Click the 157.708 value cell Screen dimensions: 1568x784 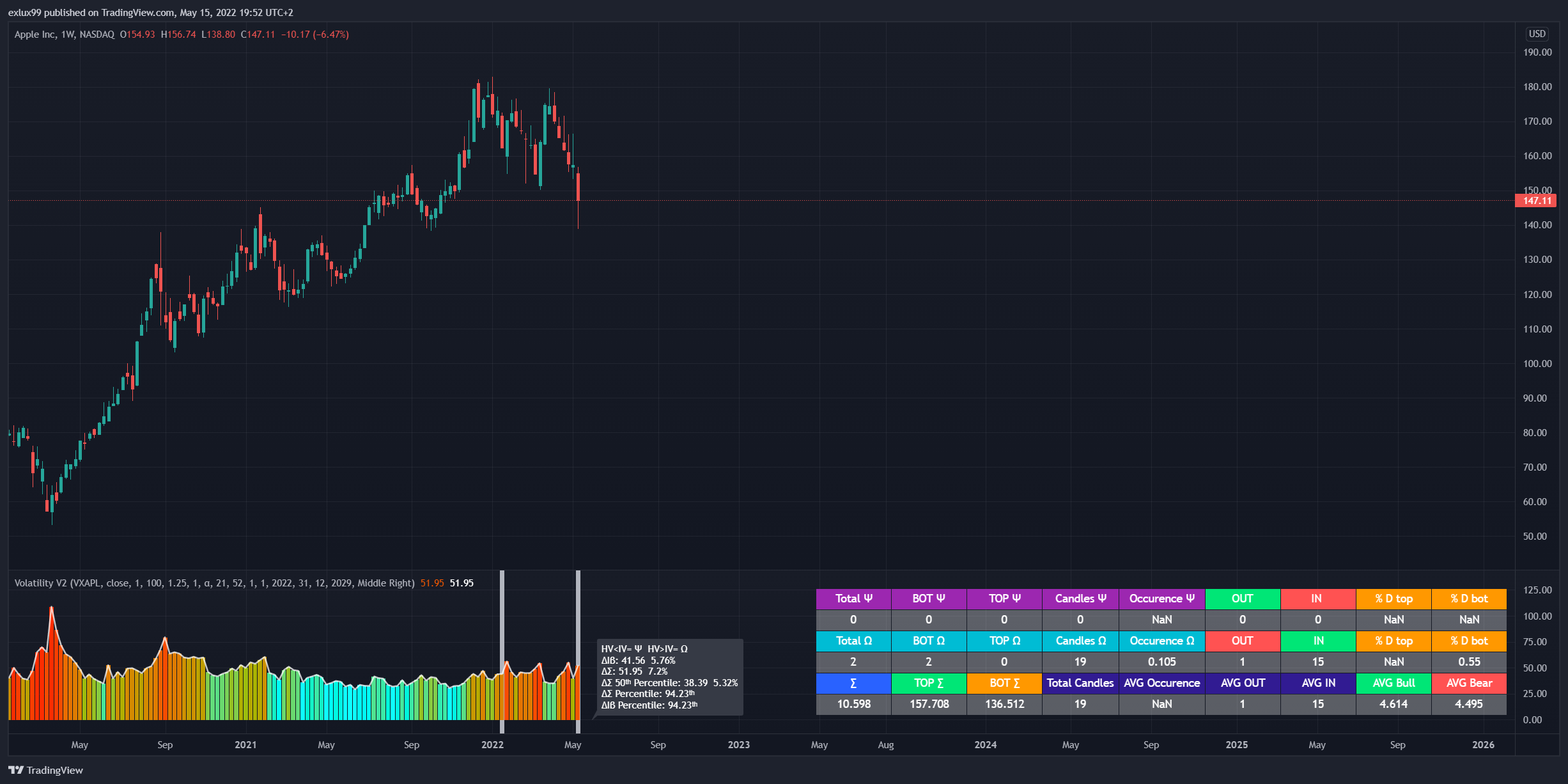(x=929, y=704)
